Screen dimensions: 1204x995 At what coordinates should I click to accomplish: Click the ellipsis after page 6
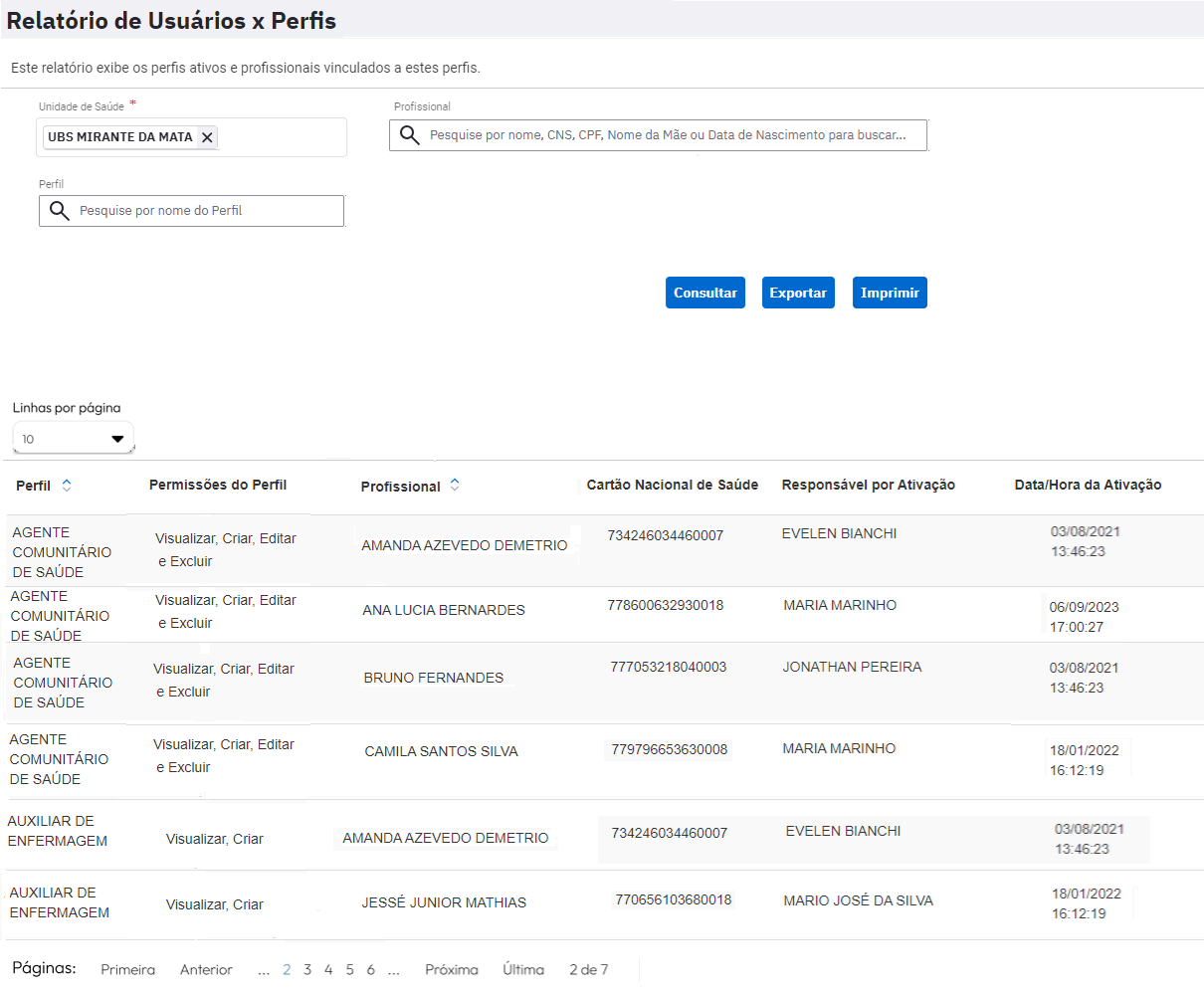tap(393, 968)
